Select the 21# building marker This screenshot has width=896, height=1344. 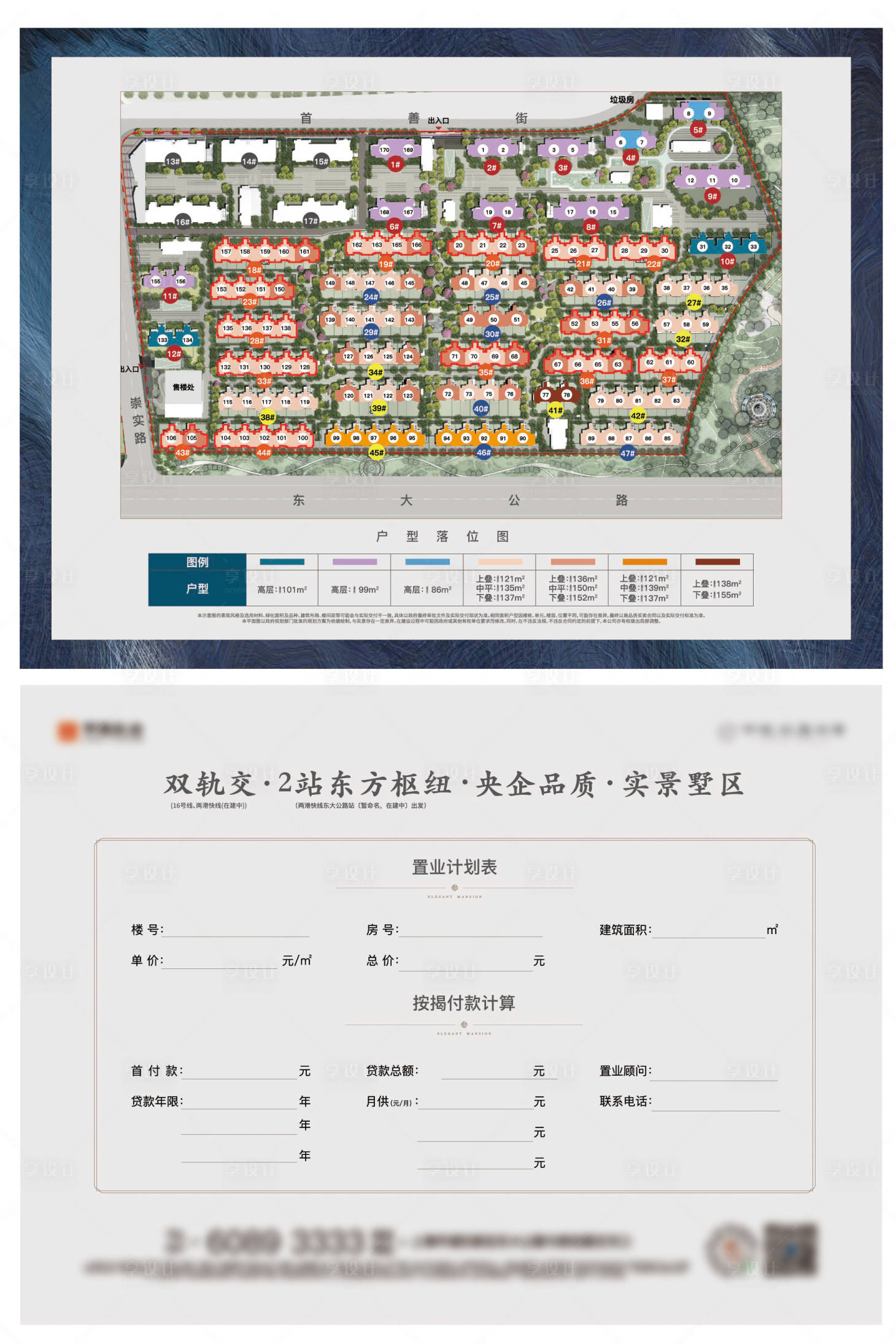coord(583,264)
